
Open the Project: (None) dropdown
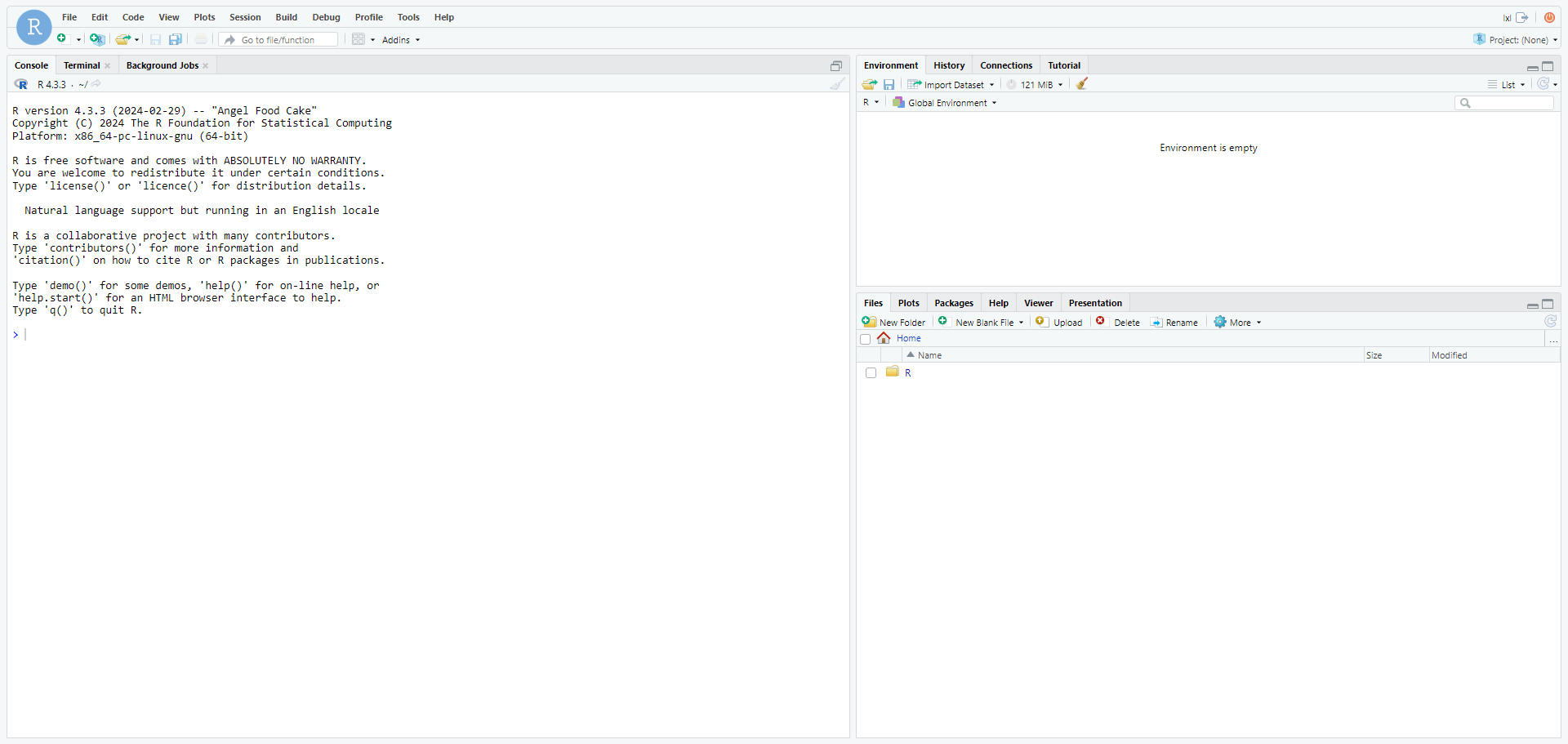[x=1514, y=39]
